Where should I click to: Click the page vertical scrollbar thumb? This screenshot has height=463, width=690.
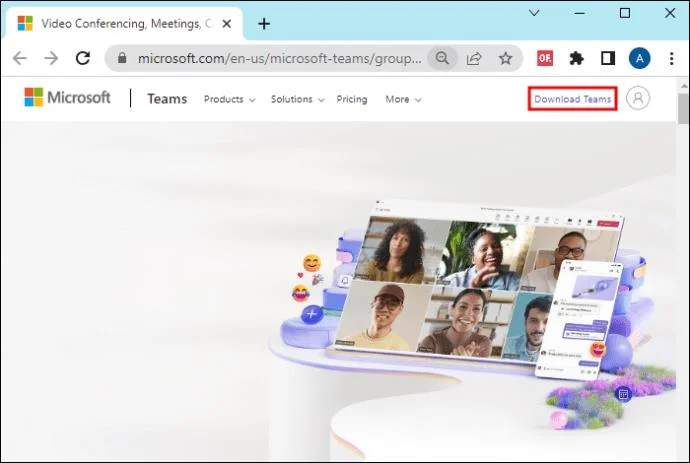point(683,108)
